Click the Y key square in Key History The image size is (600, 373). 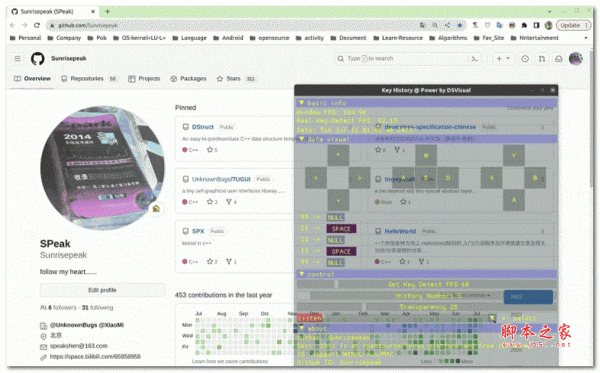pyautogui.click(x=514, y=155)
